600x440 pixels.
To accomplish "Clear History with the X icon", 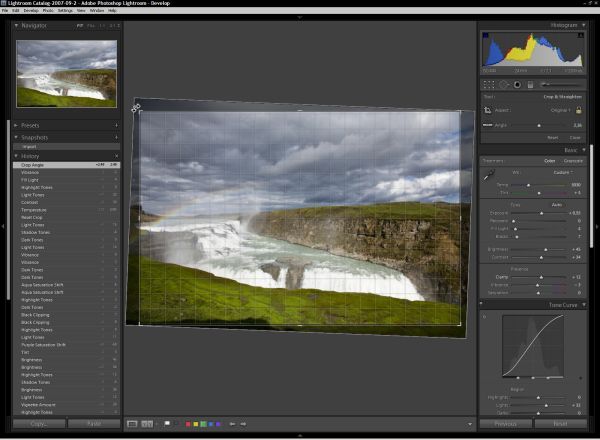I will [x=116, y=156].
